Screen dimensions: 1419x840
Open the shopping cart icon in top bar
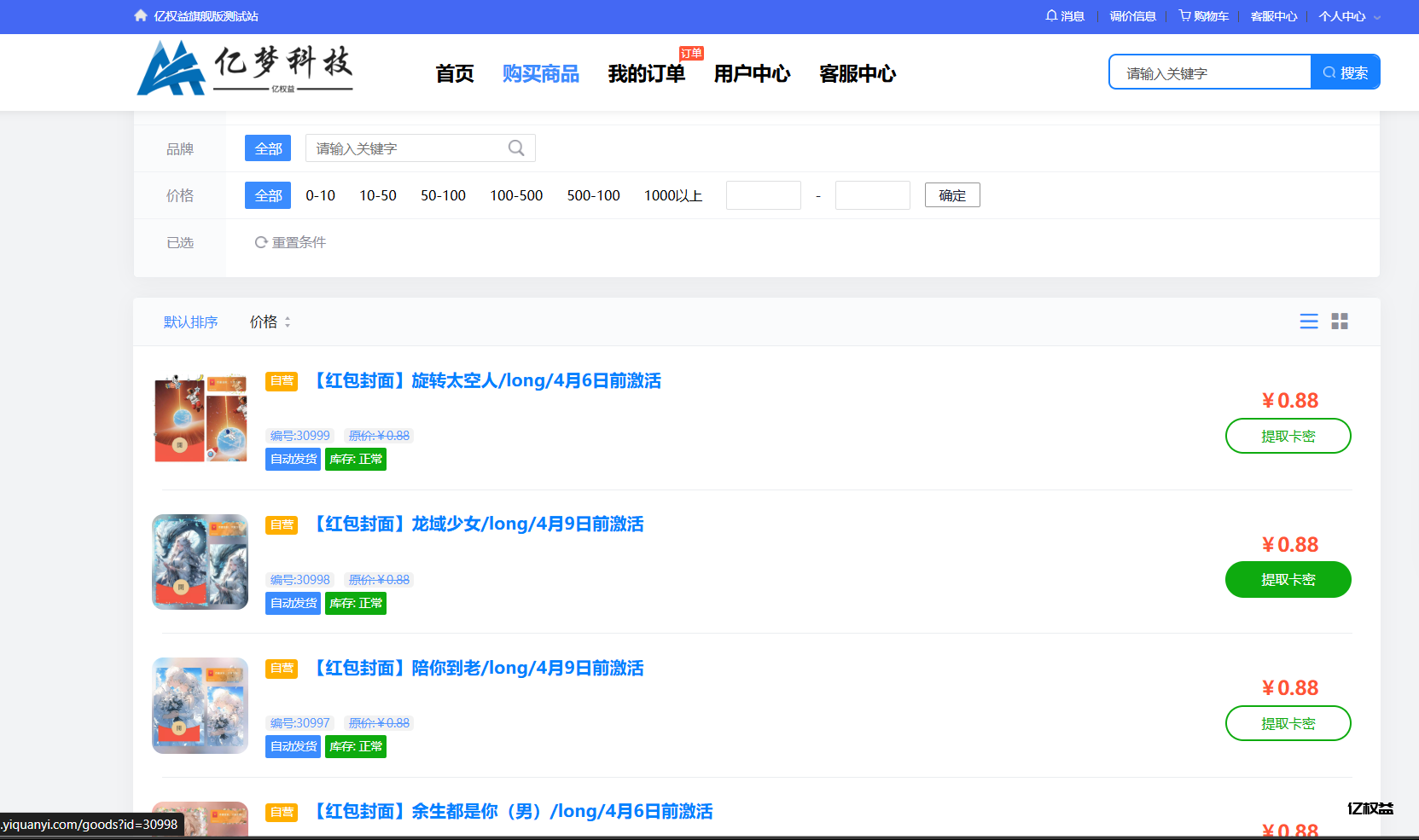point(1183,15)
